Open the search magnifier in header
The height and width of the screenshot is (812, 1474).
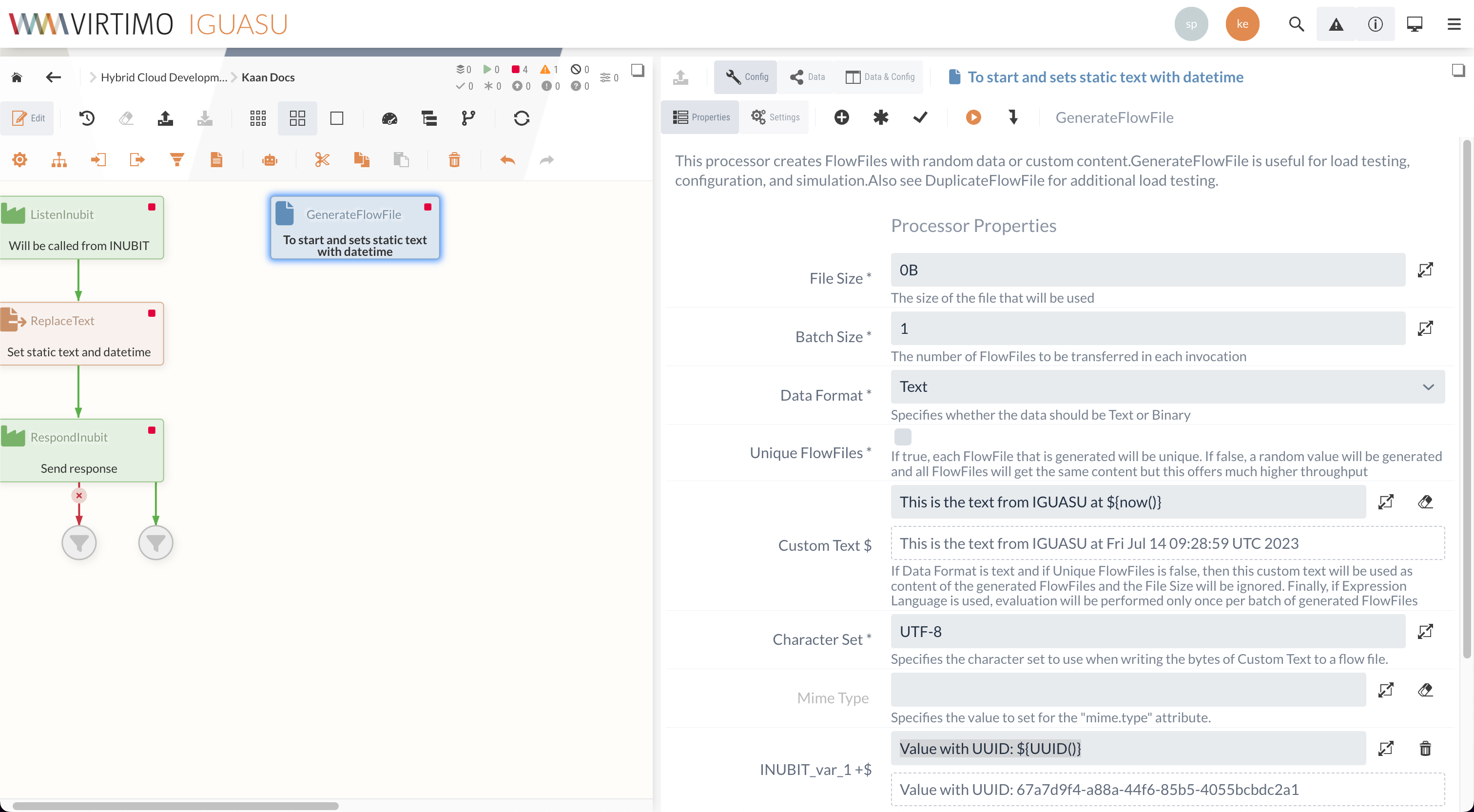pyautogui.click(x=1297, y=24)
